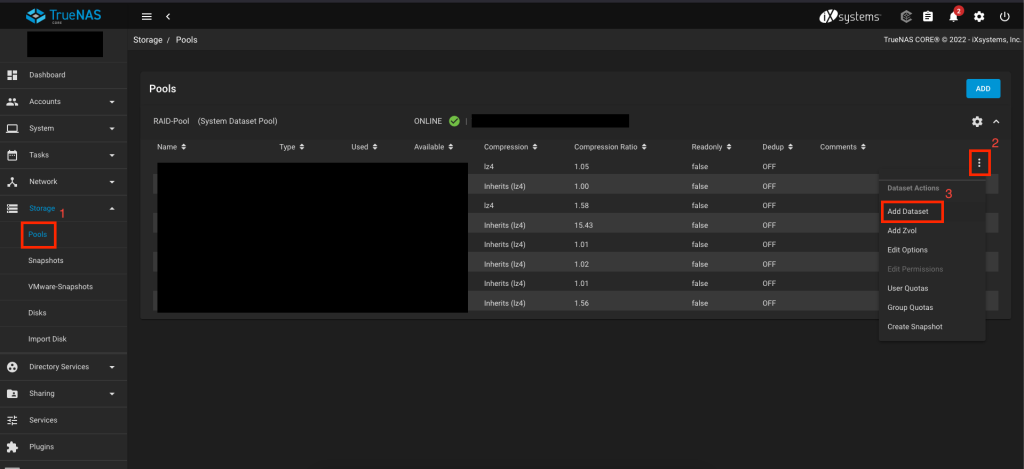Collapse the RAID-Pool dataset list chevron
The height and width of the screenshot is (469, 1024).
point(996,121)
